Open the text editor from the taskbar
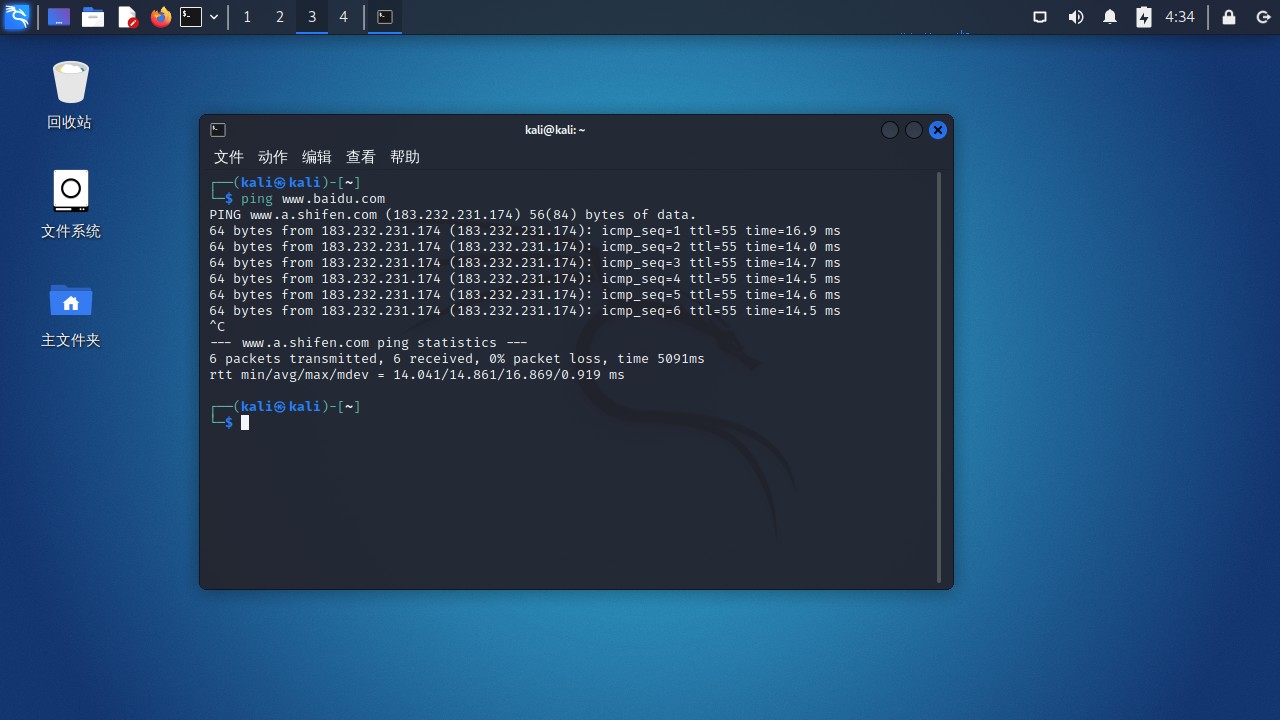The height and width of the screenshot is (720, 1280). (x=126, y=16)
